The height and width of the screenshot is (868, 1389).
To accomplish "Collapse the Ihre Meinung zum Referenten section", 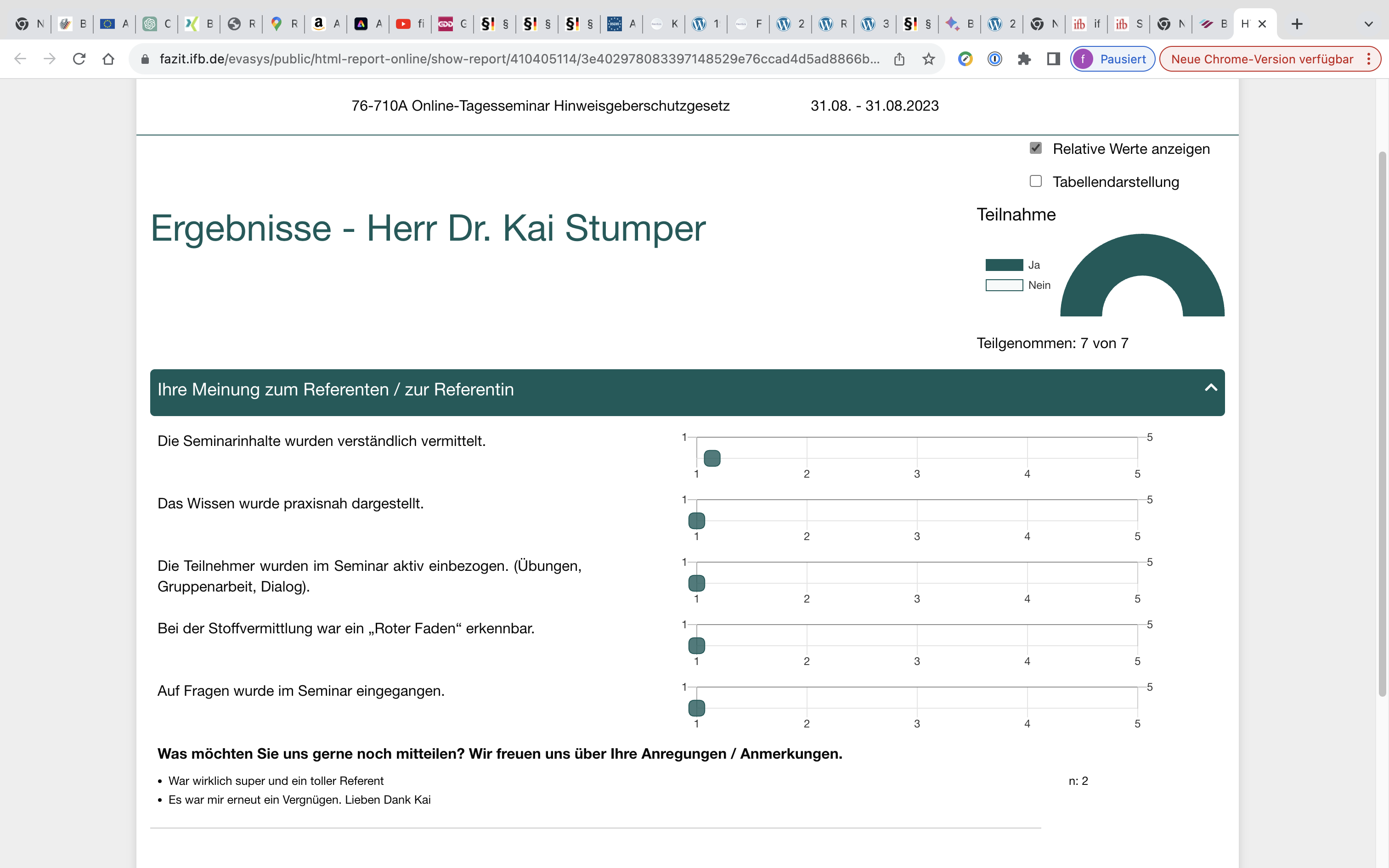I will click(x=1210, y=388).
